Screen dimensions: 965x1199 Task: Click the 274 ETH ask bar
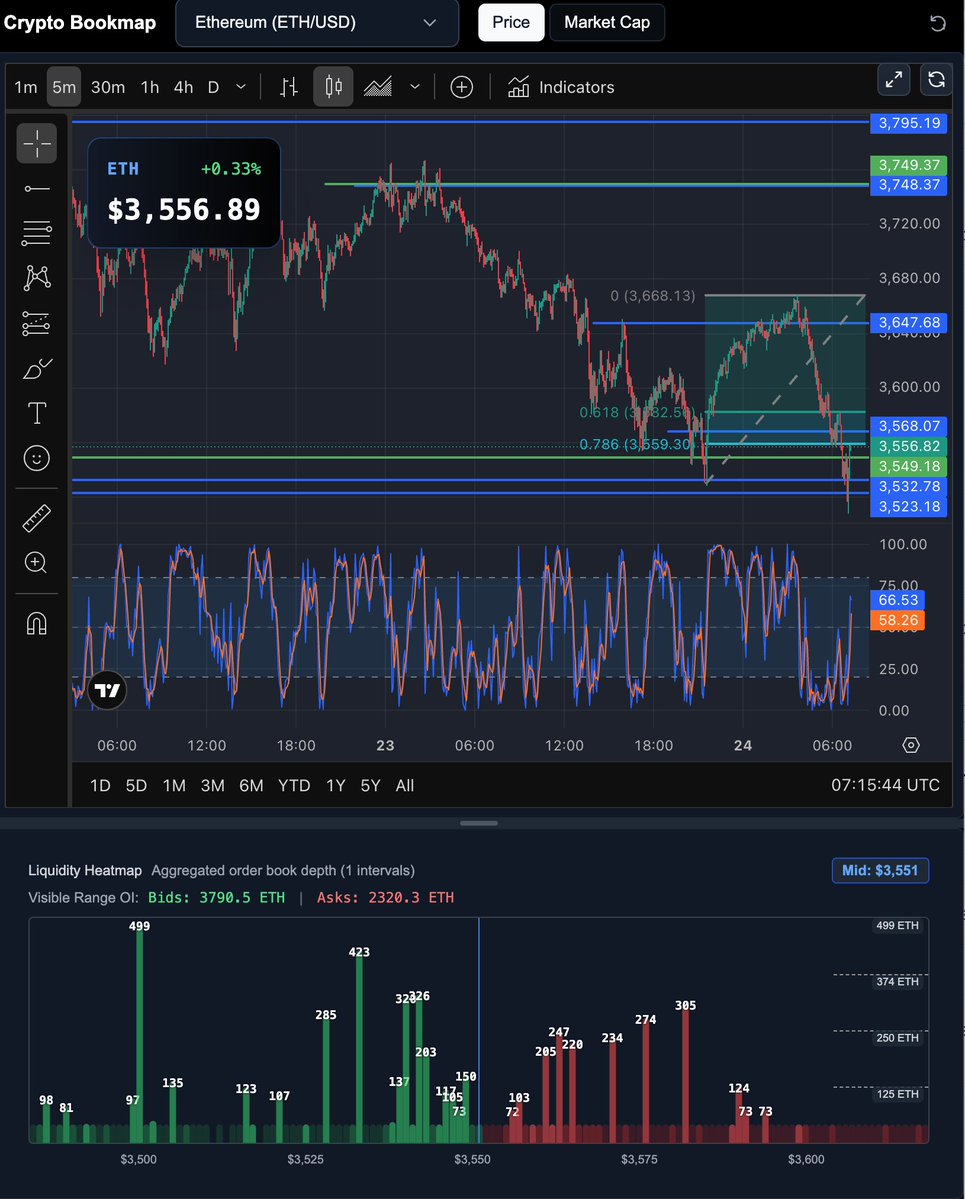pyautogui.click(x=645, y=1084)
